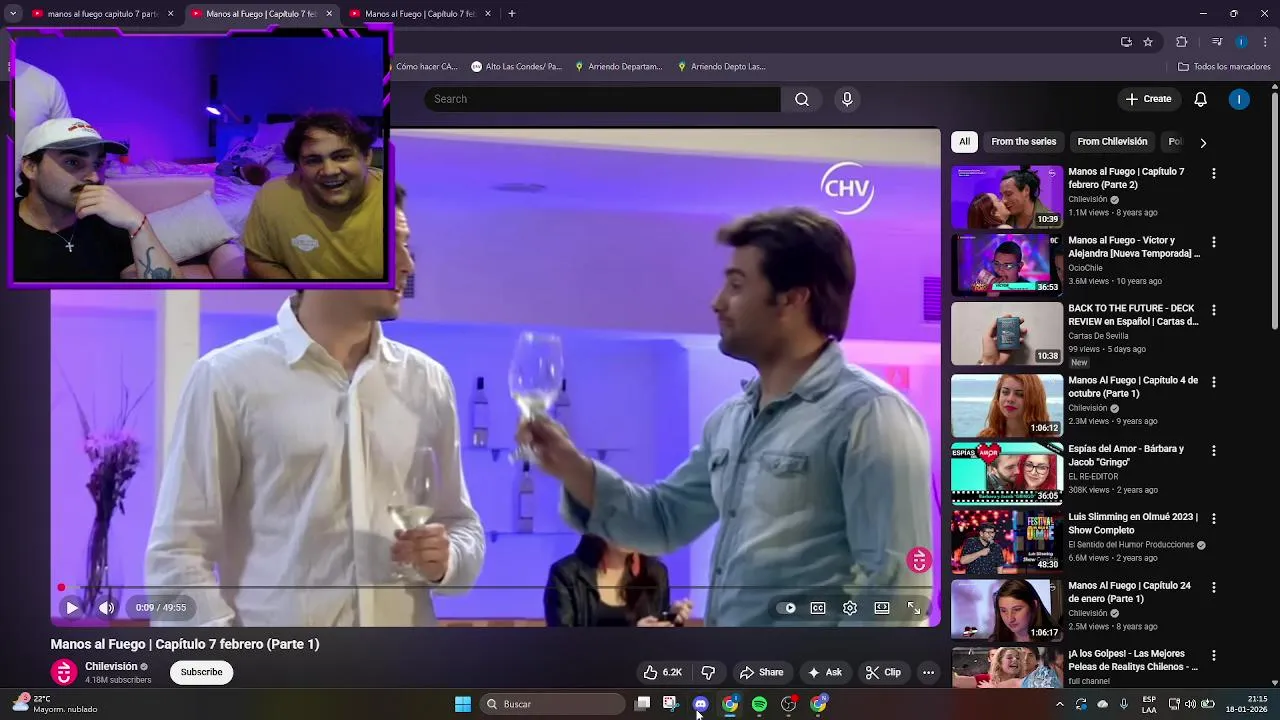Open Espías del Amor Bárbara y Jacob title

(x=1126, y=455)
